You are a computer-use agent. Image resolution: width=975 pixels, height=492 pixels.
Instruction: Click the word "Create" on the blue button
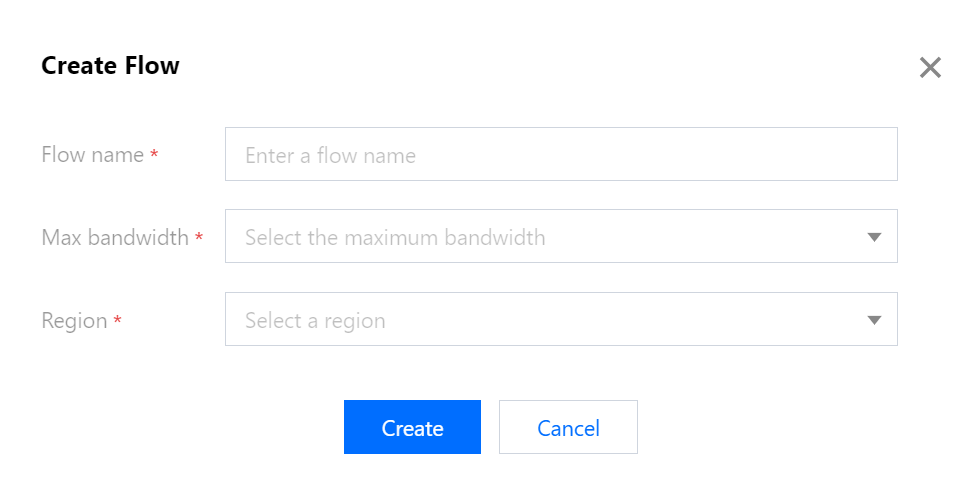[412, 428]
